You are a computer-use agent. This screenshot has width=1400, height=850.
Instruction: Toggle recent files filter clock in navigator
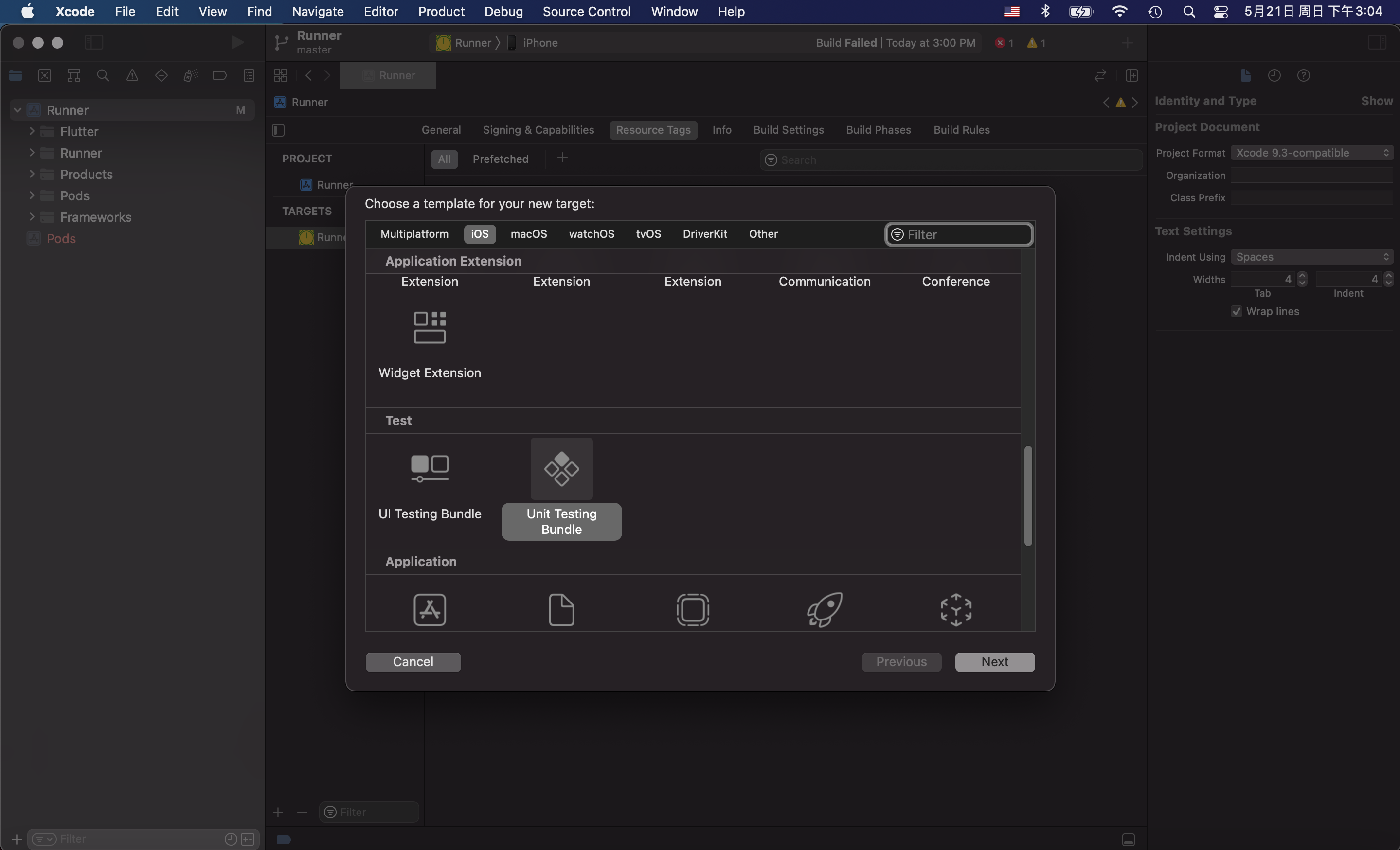[x=231, y=839]
